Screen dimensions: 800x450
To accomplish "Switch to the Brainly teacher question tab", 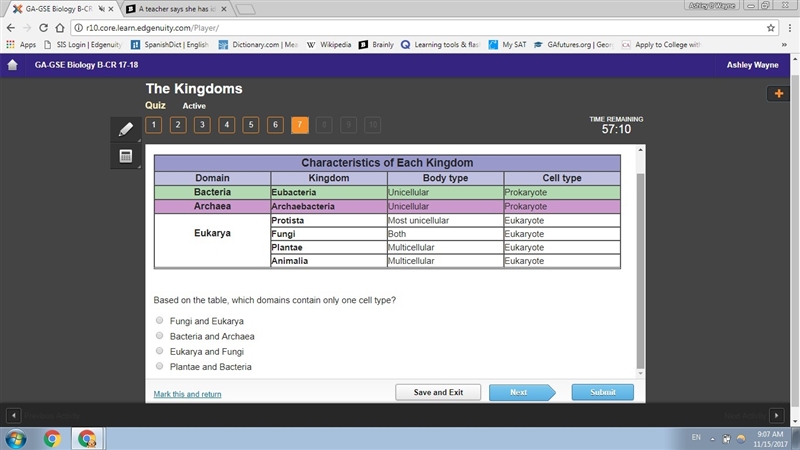I will pyautogui.click(x=176, y=9).
